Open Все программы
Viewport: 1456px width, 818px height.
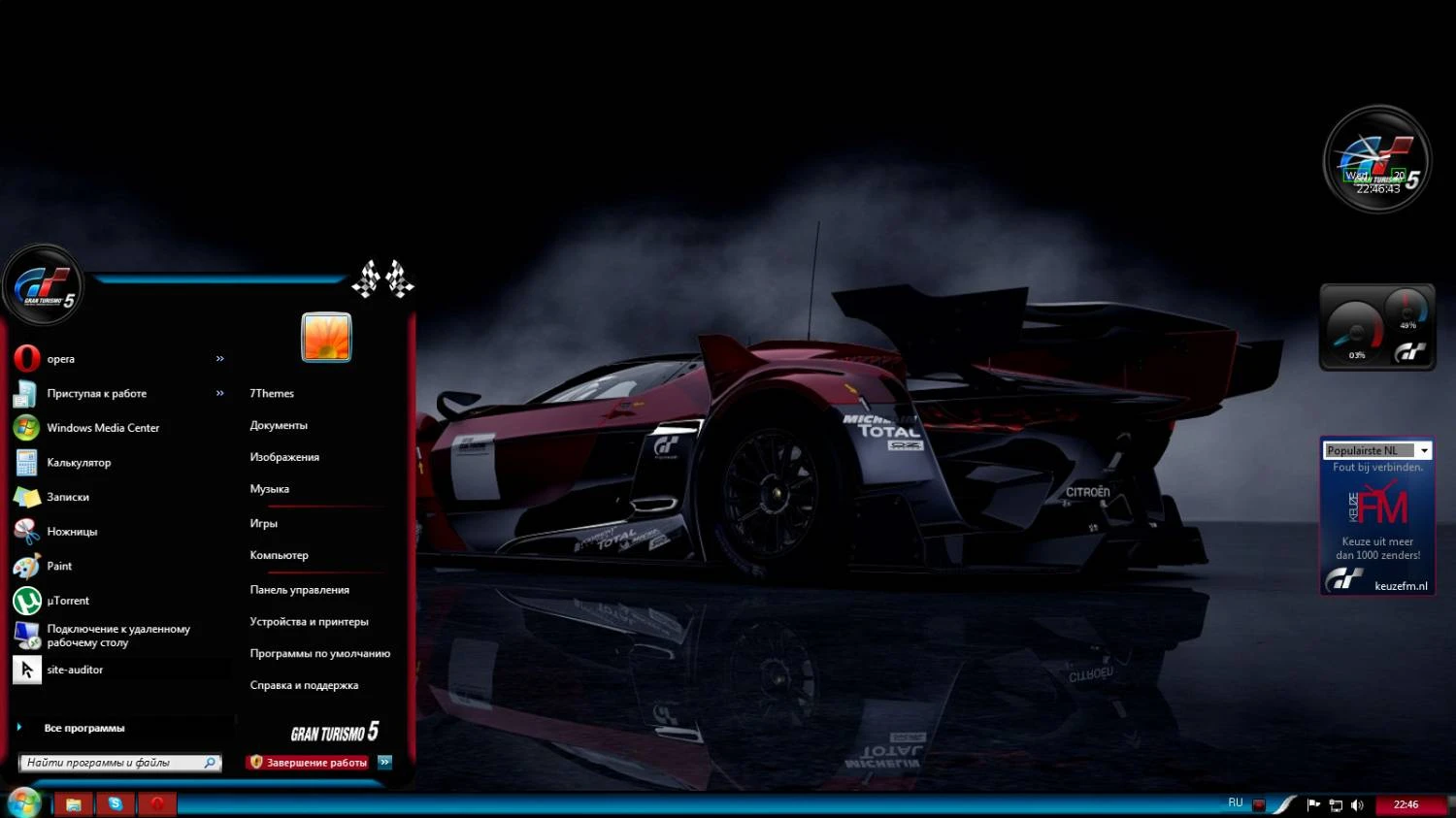coord(85,727)
